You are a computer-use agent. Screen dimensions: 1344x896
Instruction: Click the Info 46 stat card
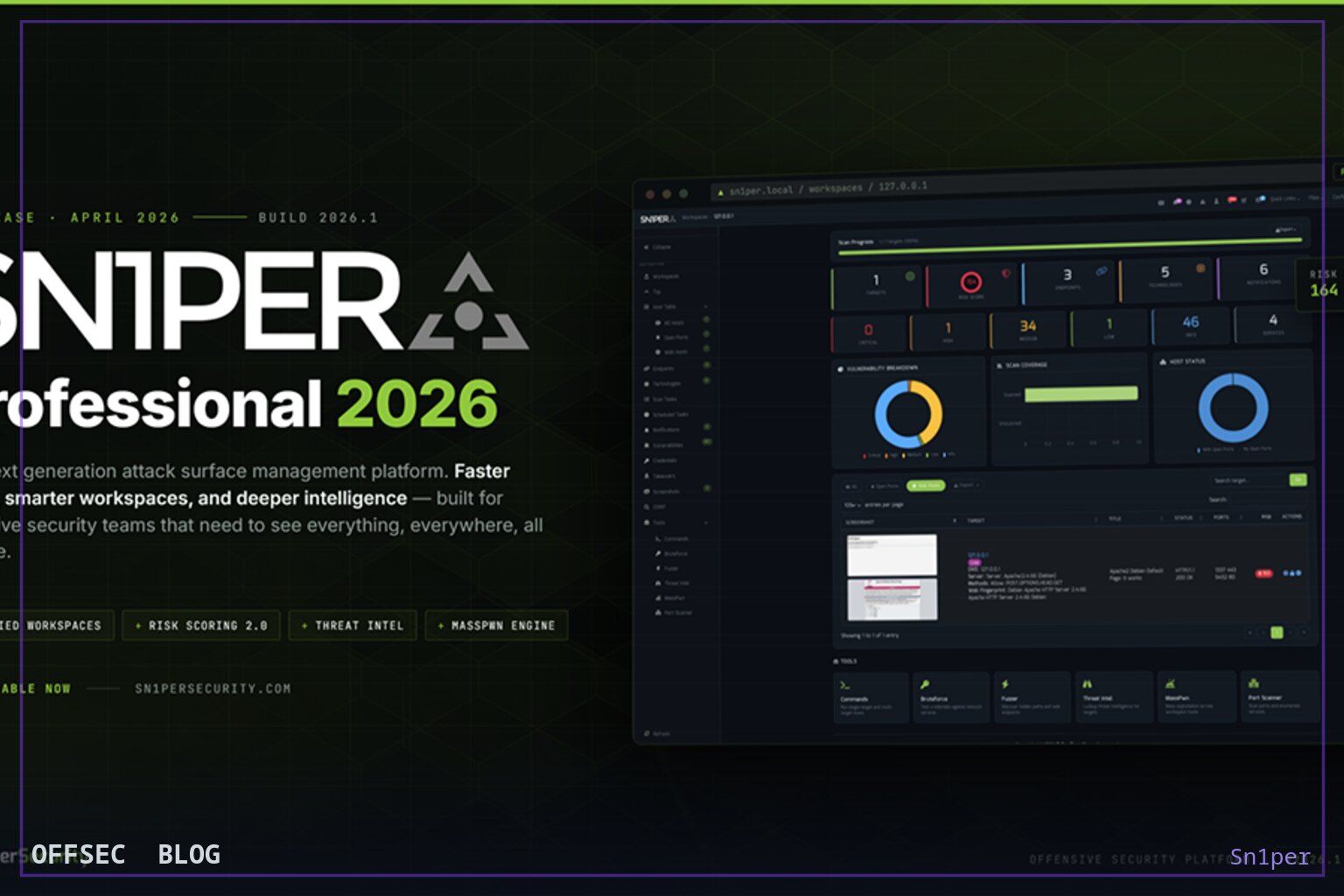tap(1190, 325)
